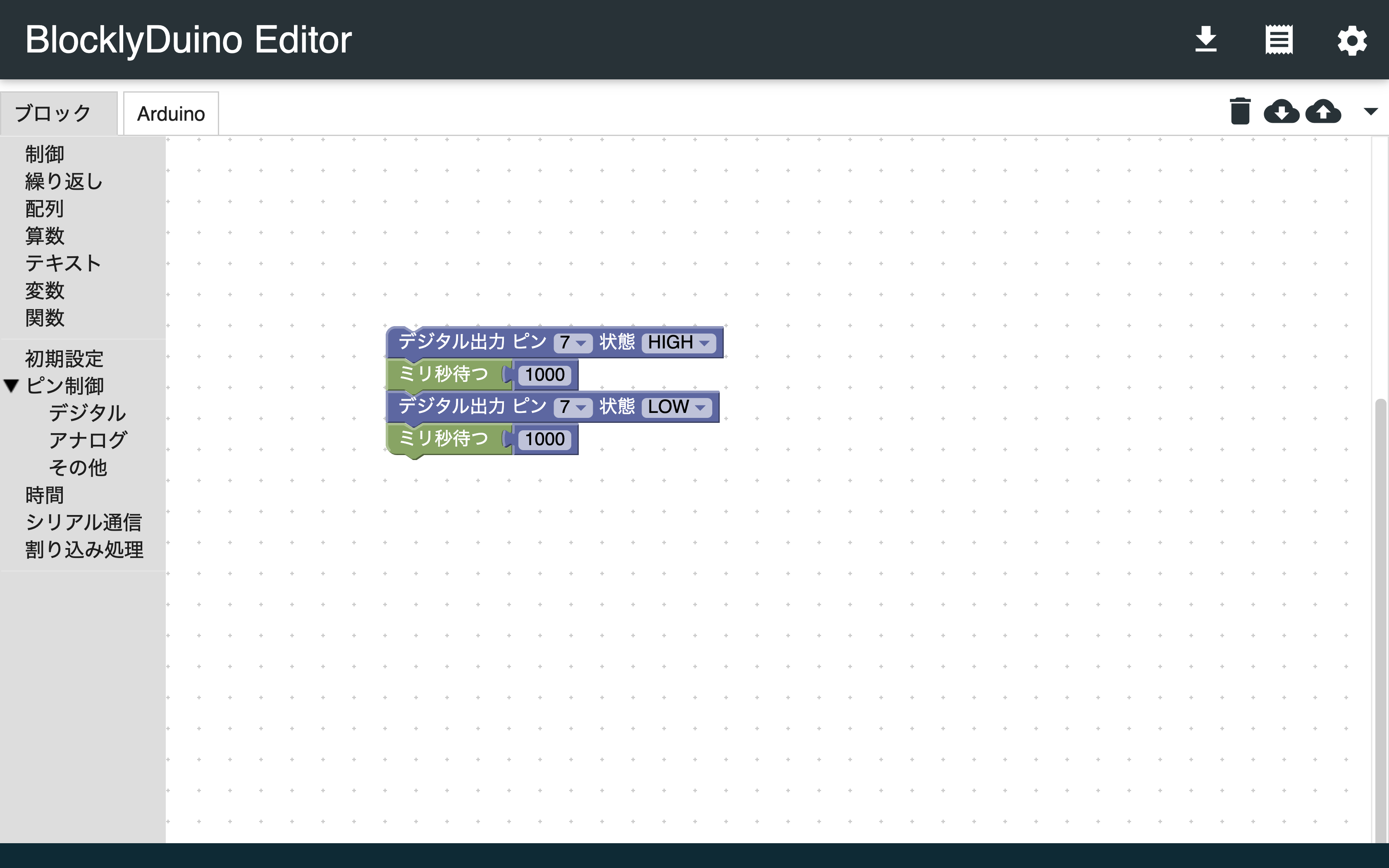This screenshot has height=868, width=1389.
Task: Click the cloud upload icon
Action: click(1323, 111)
